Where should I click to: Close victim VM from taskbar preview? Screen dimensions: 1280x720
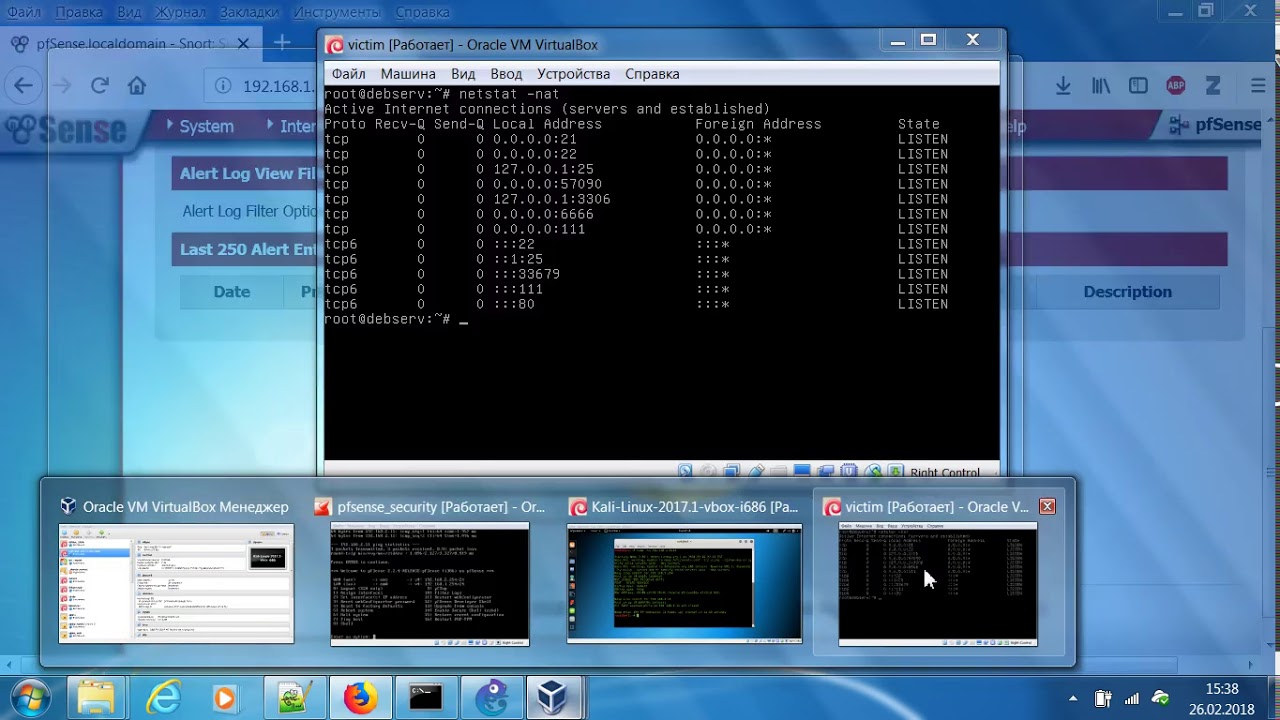click(x=1047, y=507)
